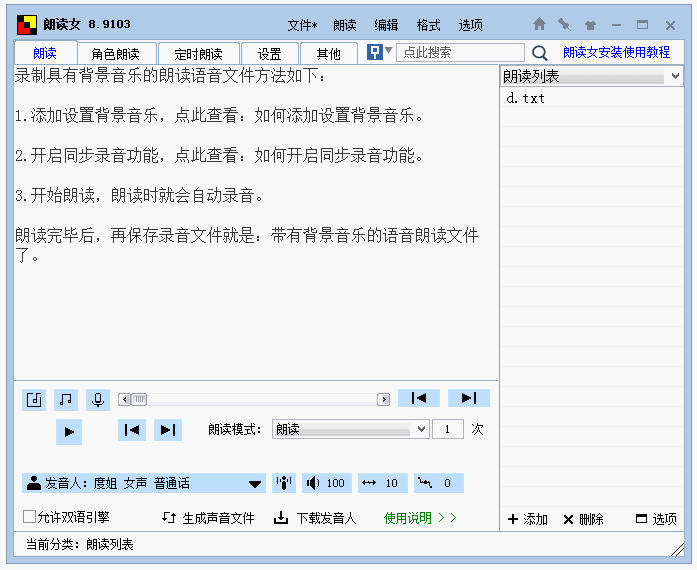Click the reading progress slider thumb
This screenshot has height=570, width=697.
point(139,399)
